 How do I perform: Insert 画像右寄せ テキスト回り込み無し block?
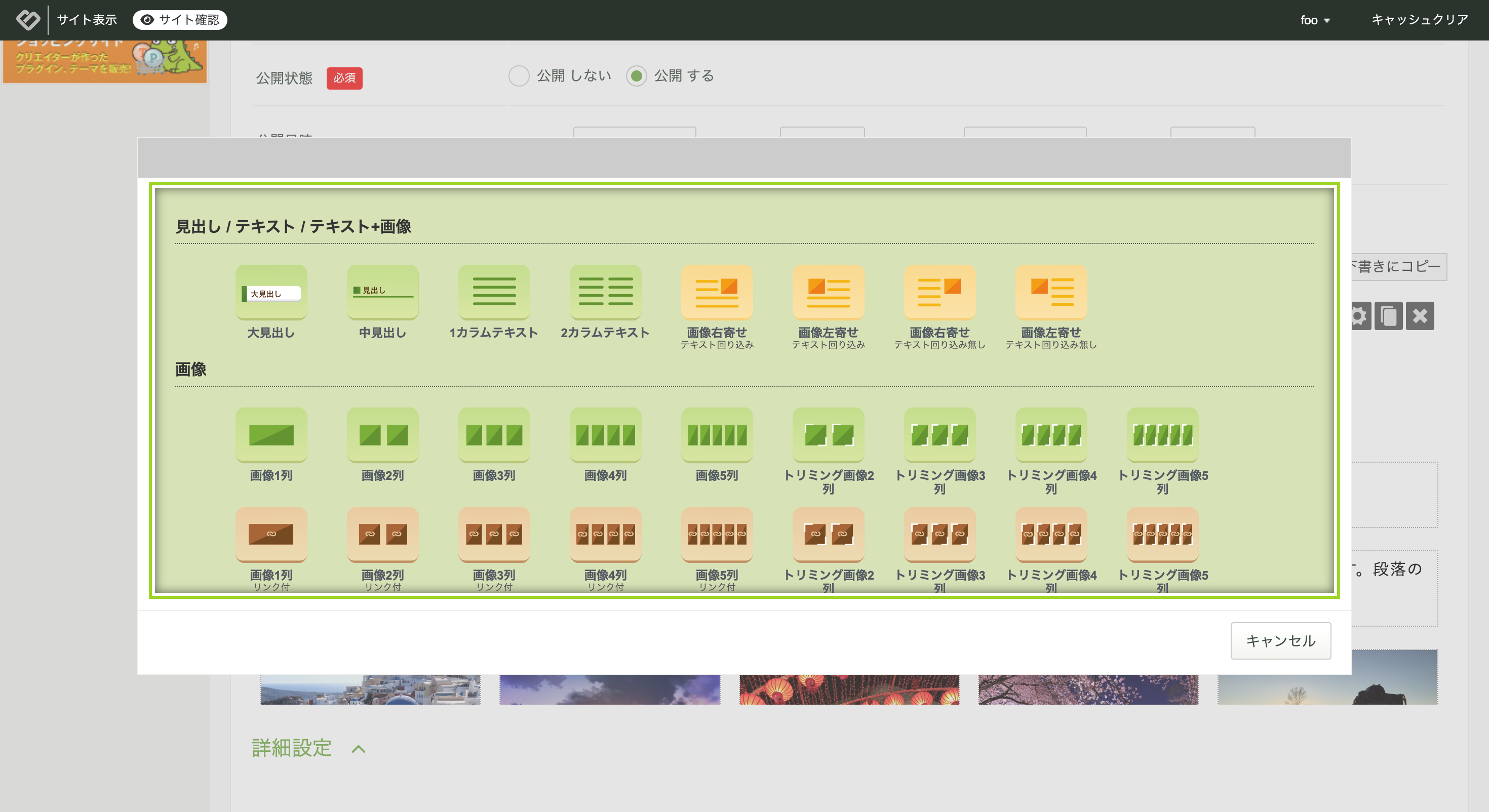pos(940,293)
